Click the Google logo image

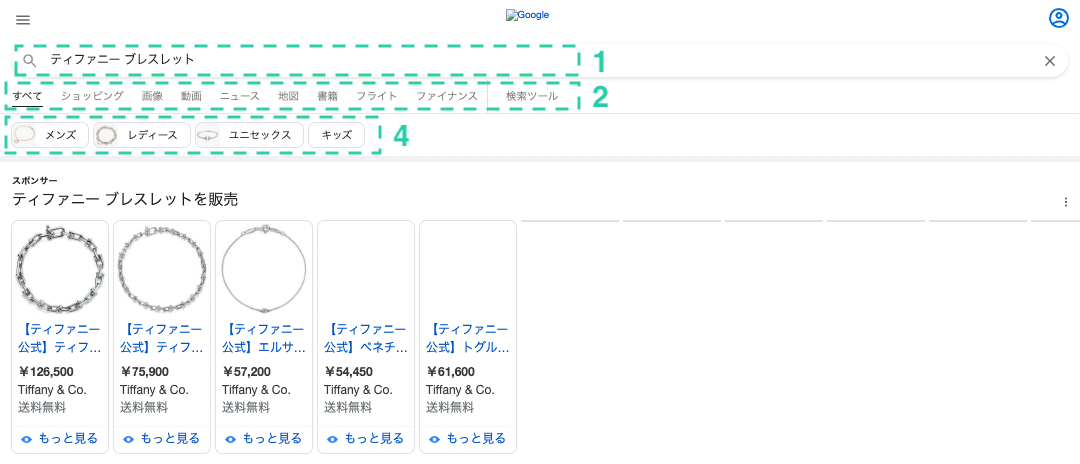(x=527, y=14)
